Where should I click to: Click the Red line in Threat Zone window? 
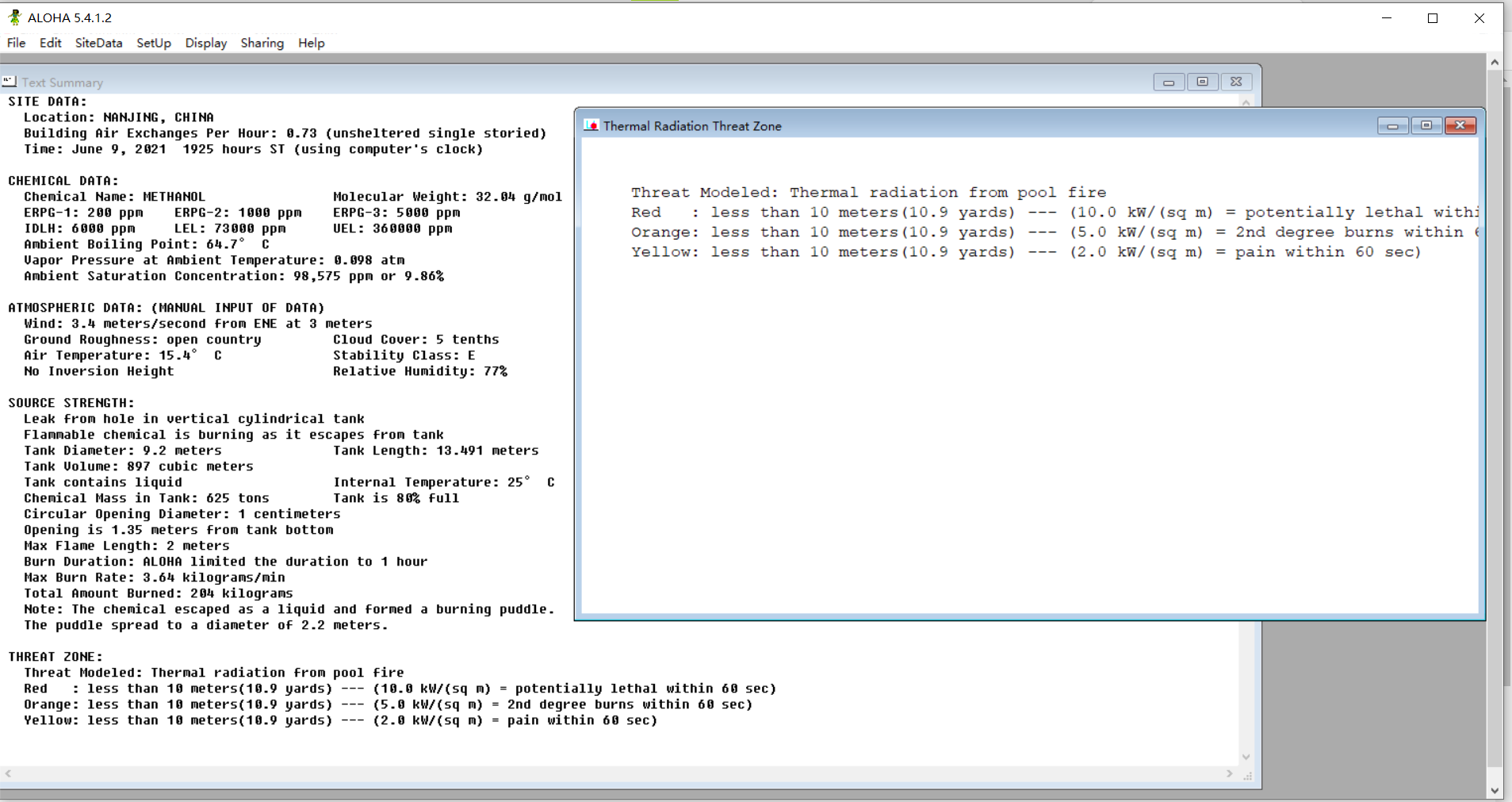(1055, 213)
